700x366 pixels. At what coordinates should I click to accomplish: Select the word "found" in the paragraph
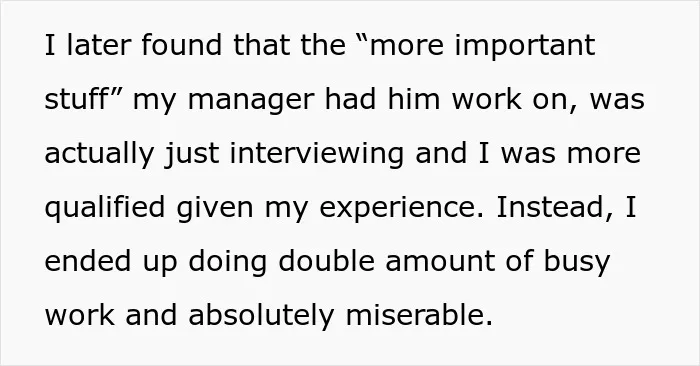pyautogui.click(x=182, y=45)
